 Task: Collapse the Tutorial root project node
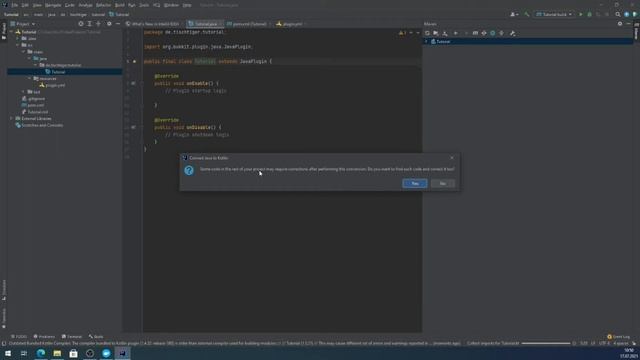pyautogui.click(x=12, y=32)
